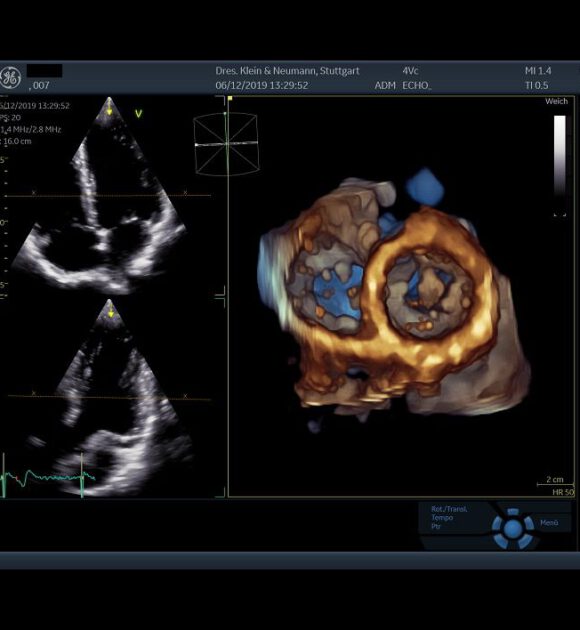580x630 pixels.
Task: Click the upper 2D apical echo image
Action: pos(100,195)
